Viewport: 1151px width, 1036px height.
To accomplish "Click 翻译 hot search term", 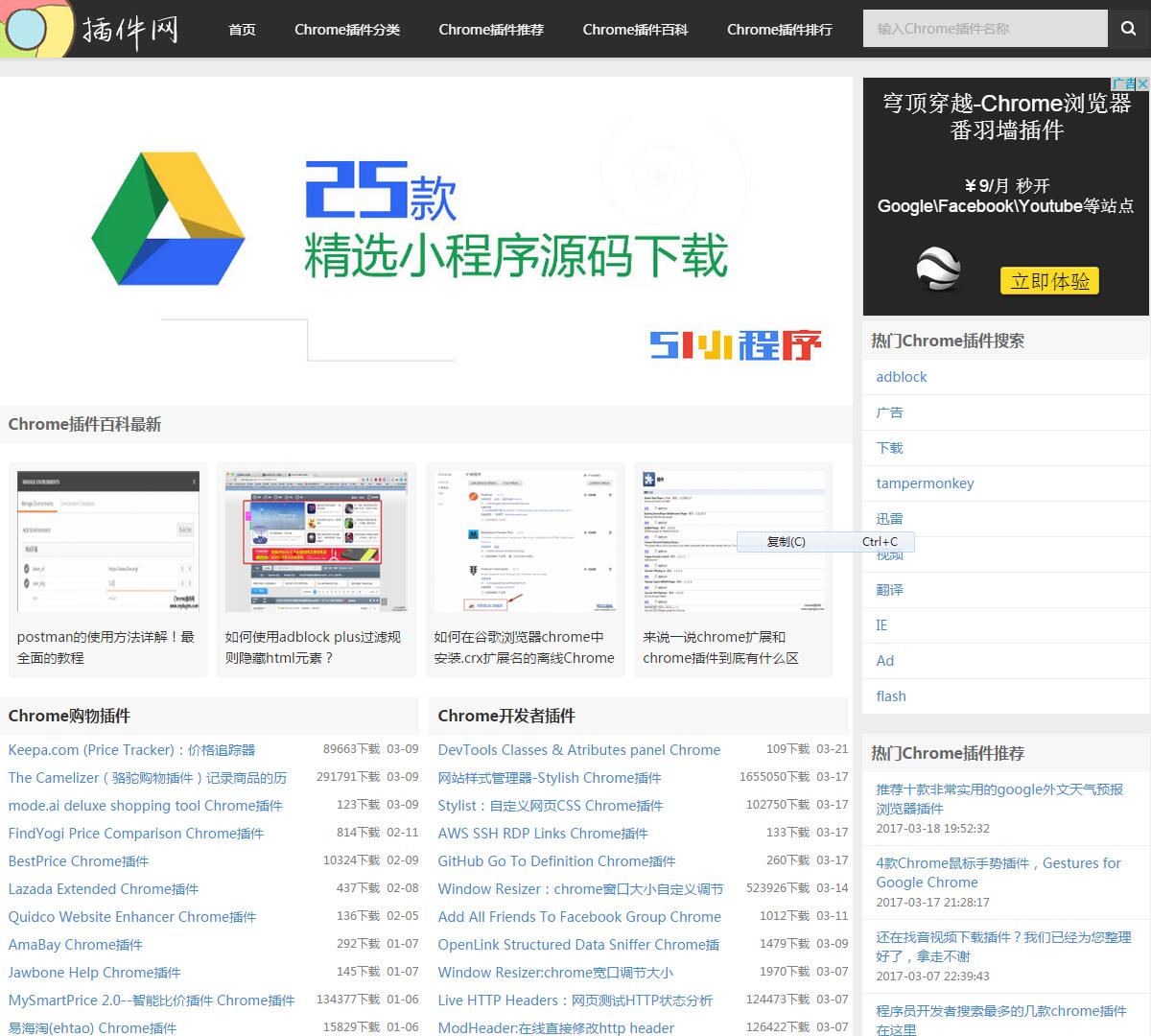I will (889, 590).
